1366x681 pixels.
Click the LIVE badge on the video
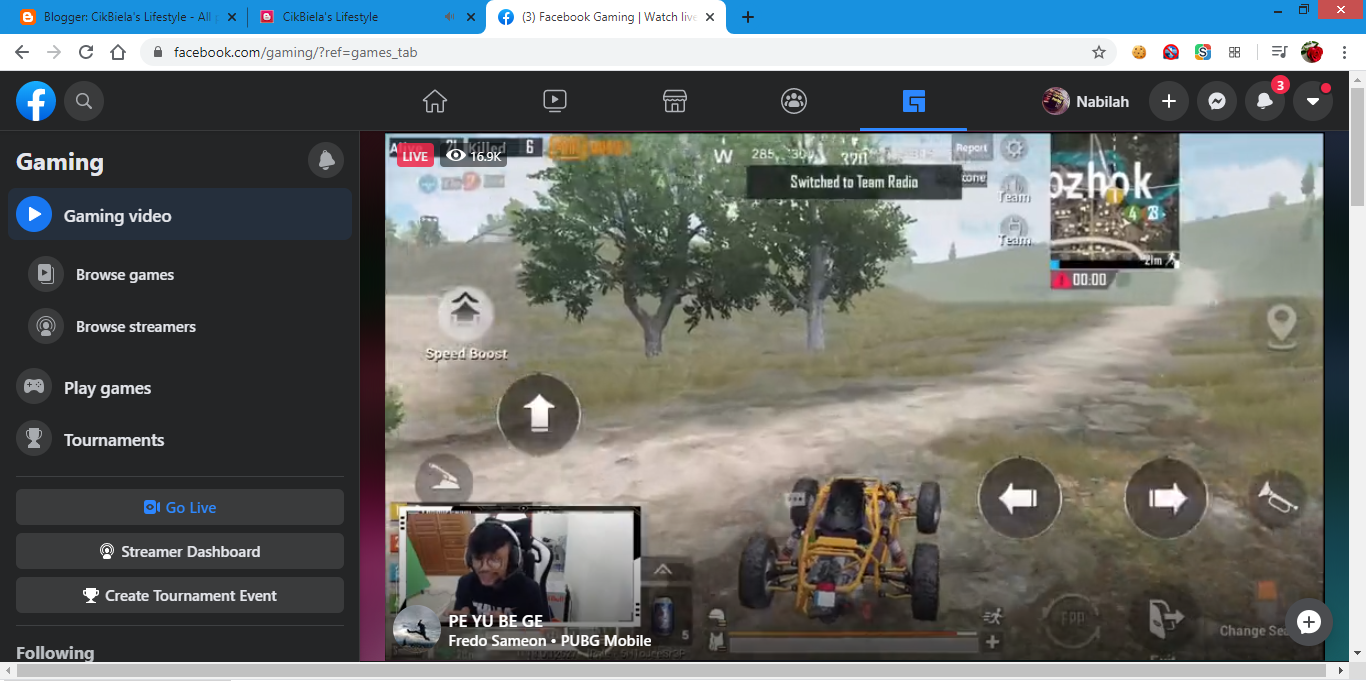click(415, 156)
